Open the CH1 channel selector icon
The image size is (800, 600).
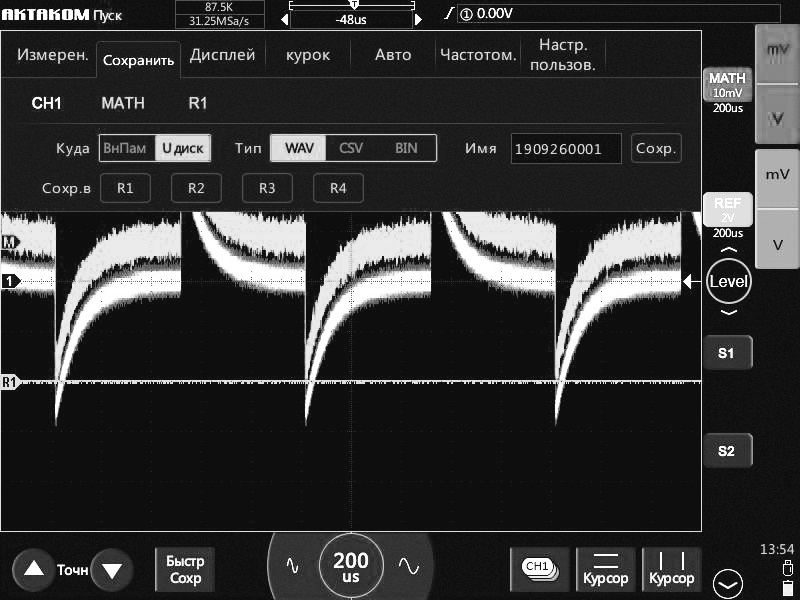(540, 569)
